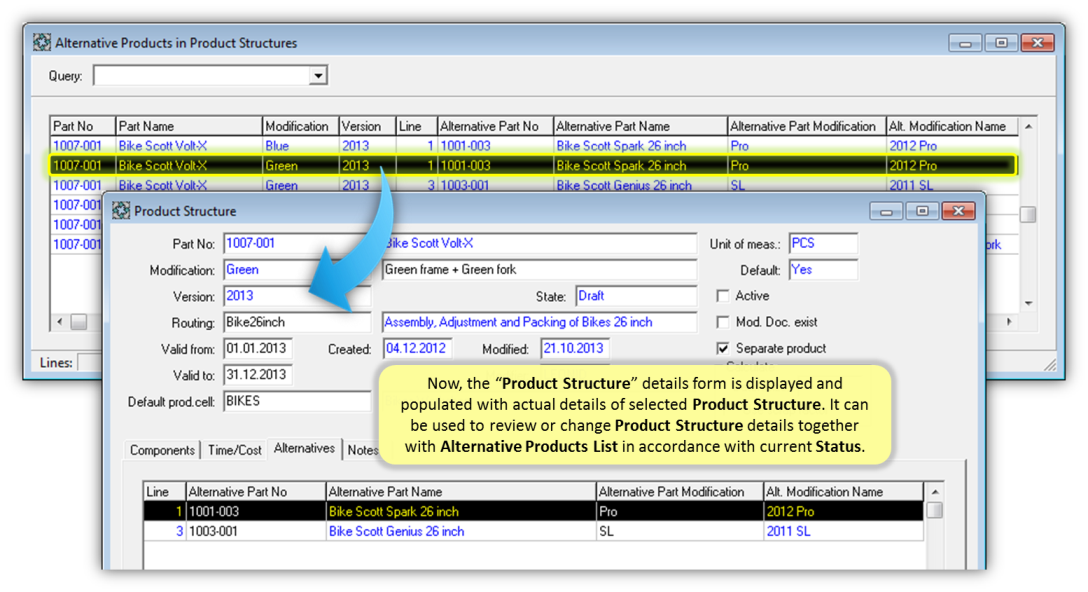Select highlighted Green row with 2012 Pro
Image resolution: width=1088 pixels, height=592 pixels.
click(x=533, y=166)
